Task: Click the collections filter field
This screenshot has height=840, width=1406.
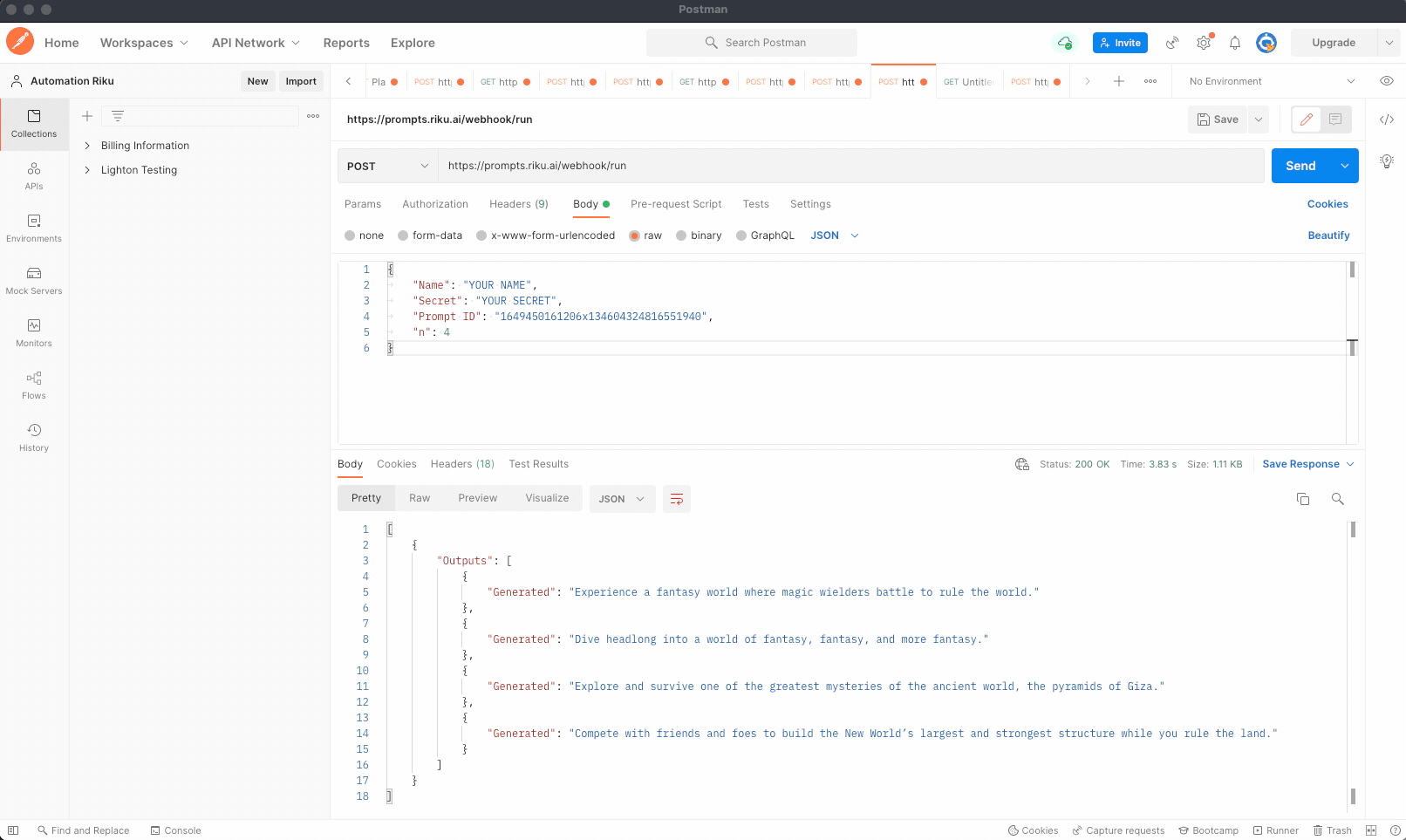Action: pyautogui.click(x=201, y=116)
